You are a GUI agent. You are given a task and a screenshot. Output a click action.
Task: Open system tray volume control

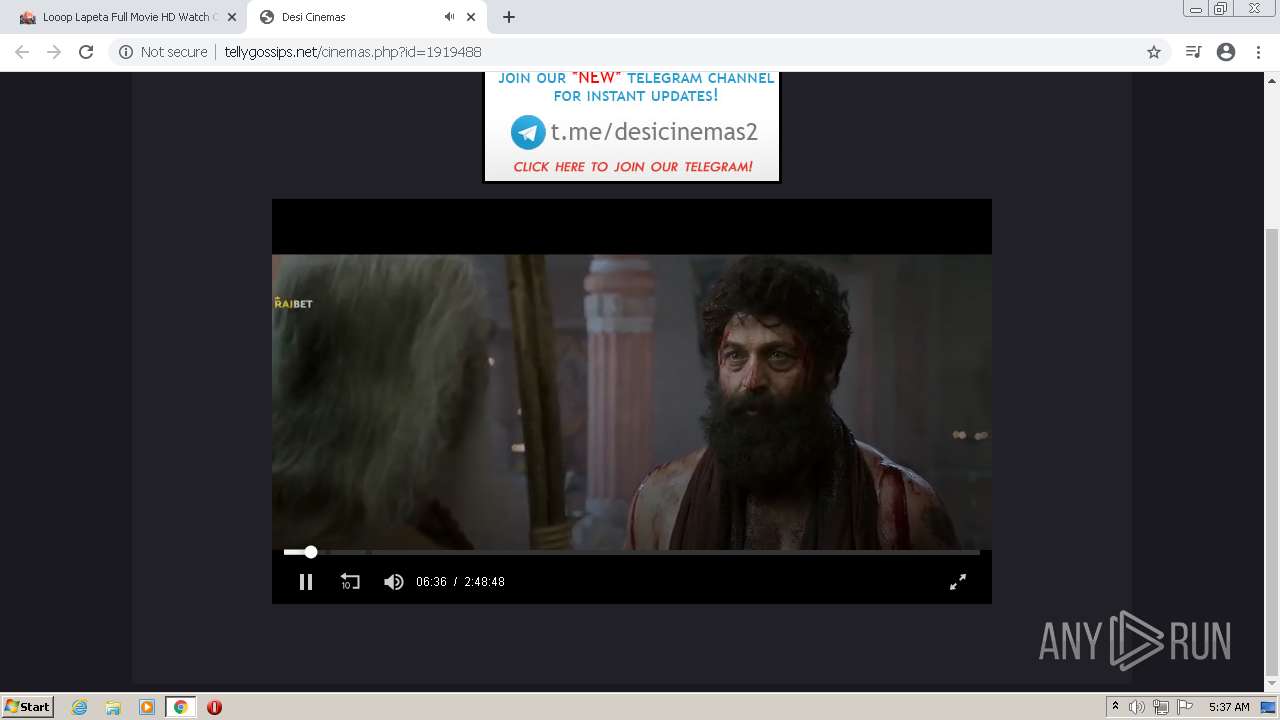(x=1137, y=707)
